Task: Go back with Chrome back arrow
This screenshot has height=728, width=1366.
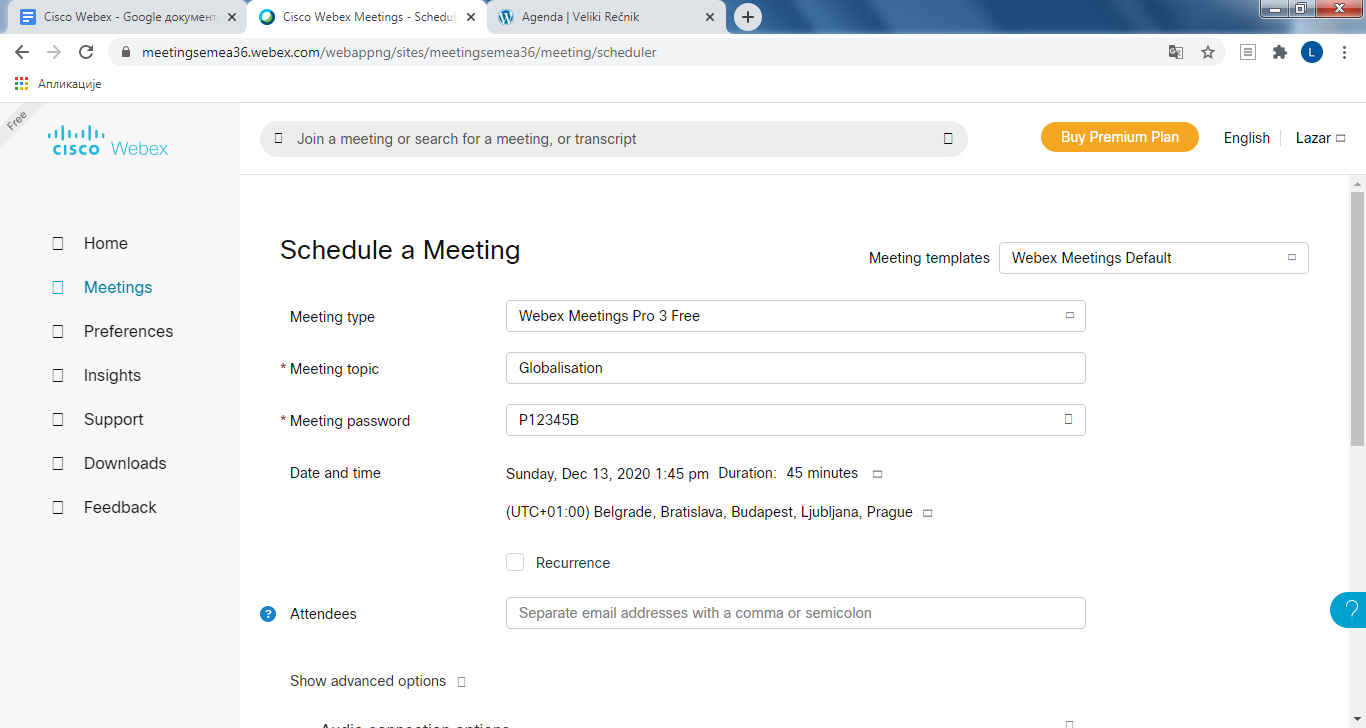Action: coord(22,52)
